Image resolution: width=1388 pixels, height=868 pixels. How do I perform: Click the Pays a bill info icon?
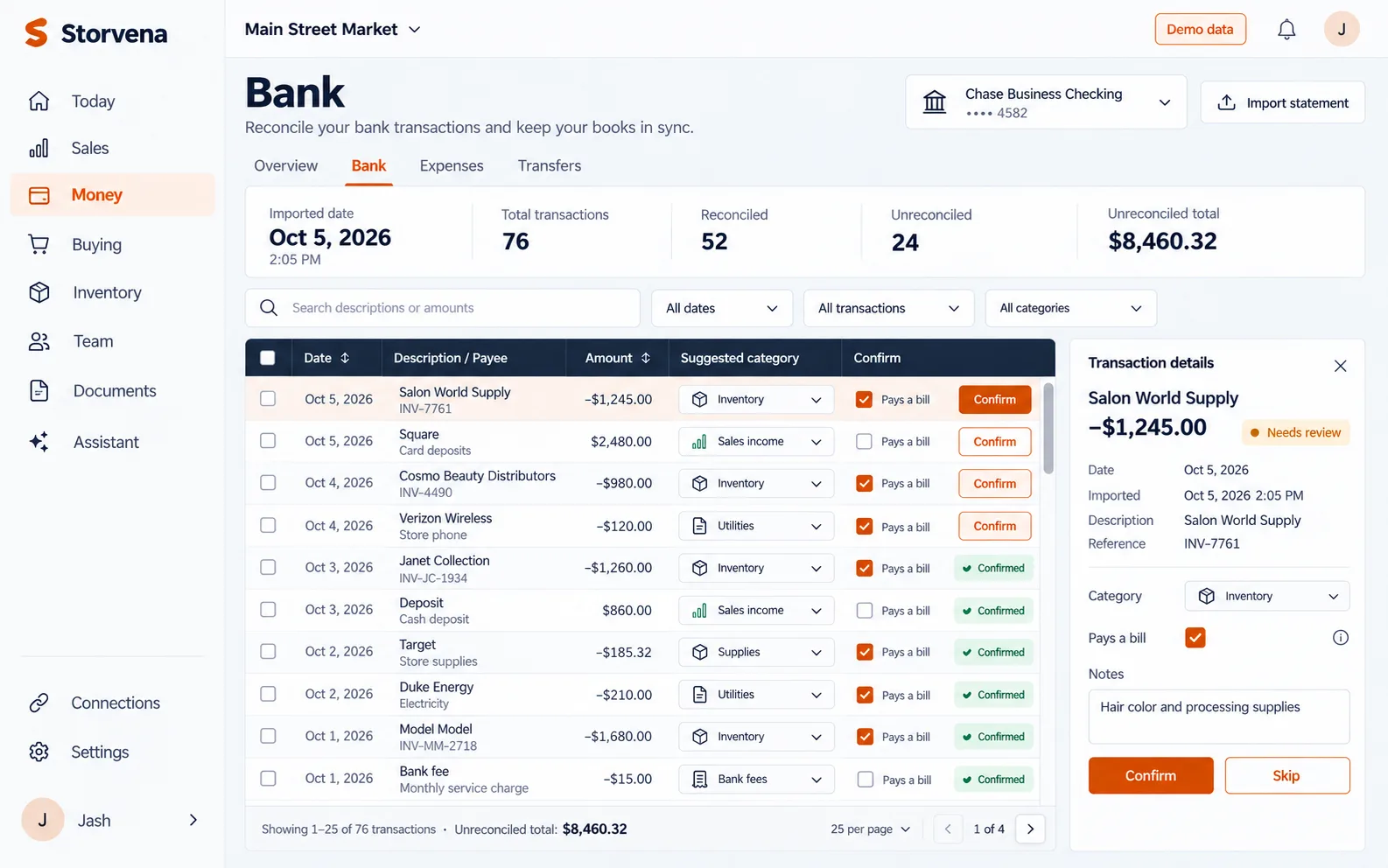1340,638
